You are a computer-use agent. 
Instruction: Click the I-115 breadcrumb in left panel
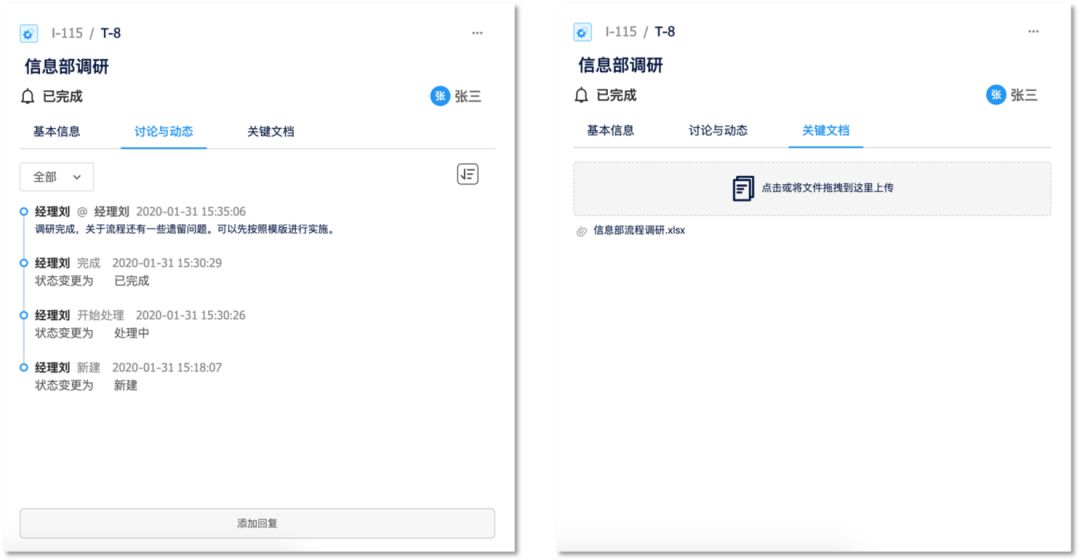tap(67, 33)
